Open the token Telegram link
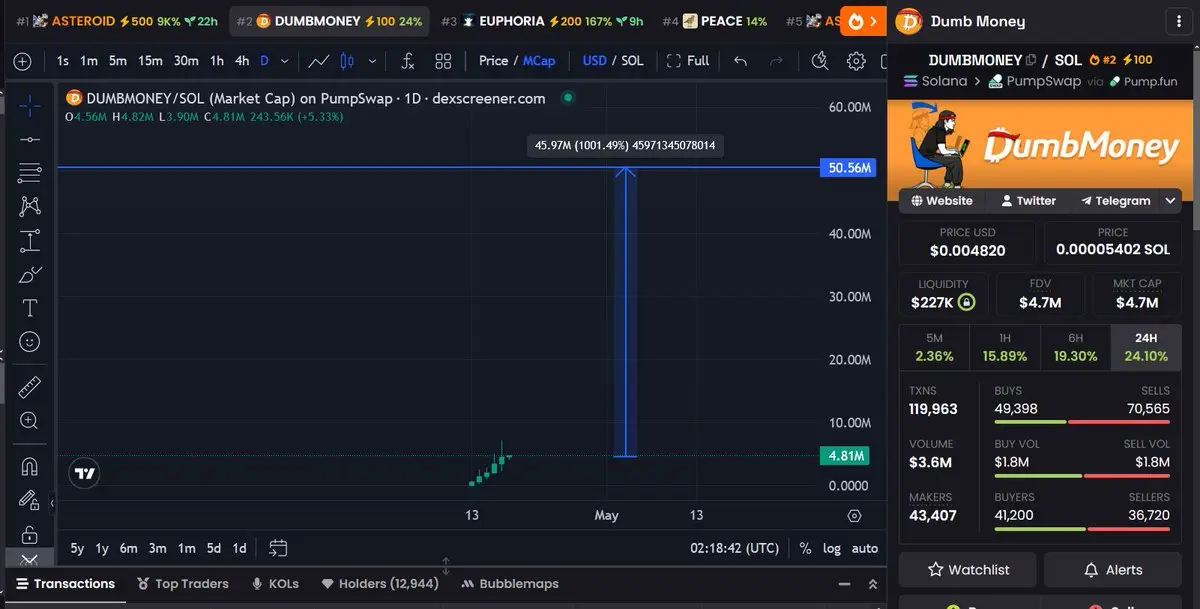 coord(1115,201)
